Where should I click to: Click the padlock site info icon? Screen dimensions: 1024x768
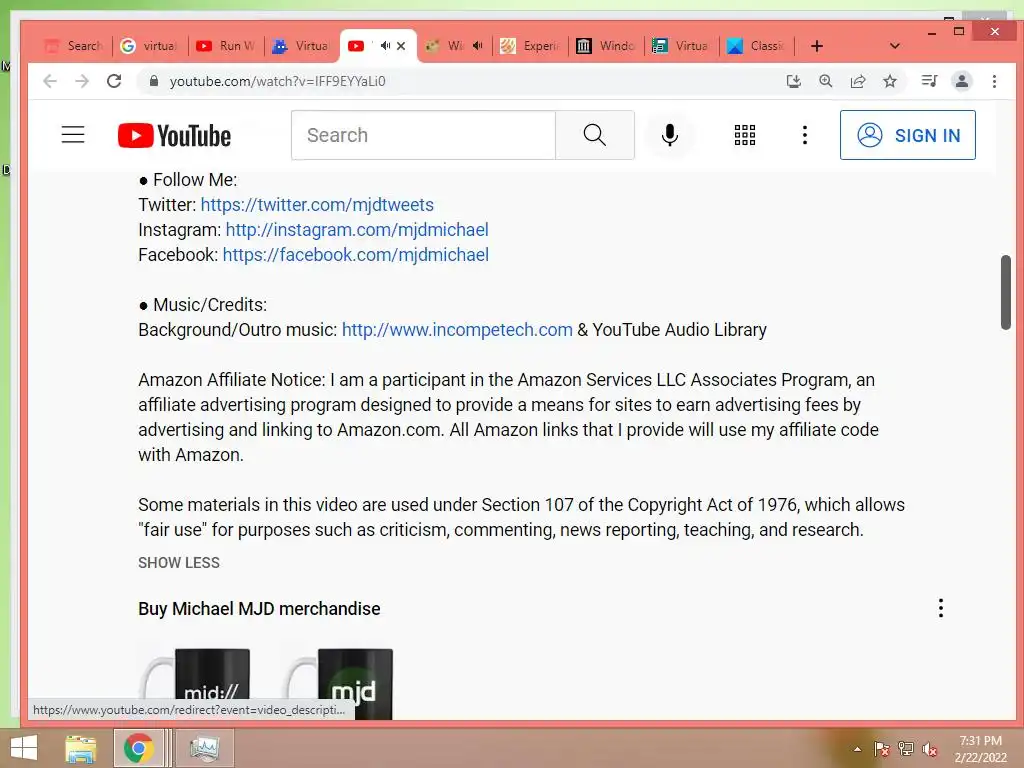[154, 81]
